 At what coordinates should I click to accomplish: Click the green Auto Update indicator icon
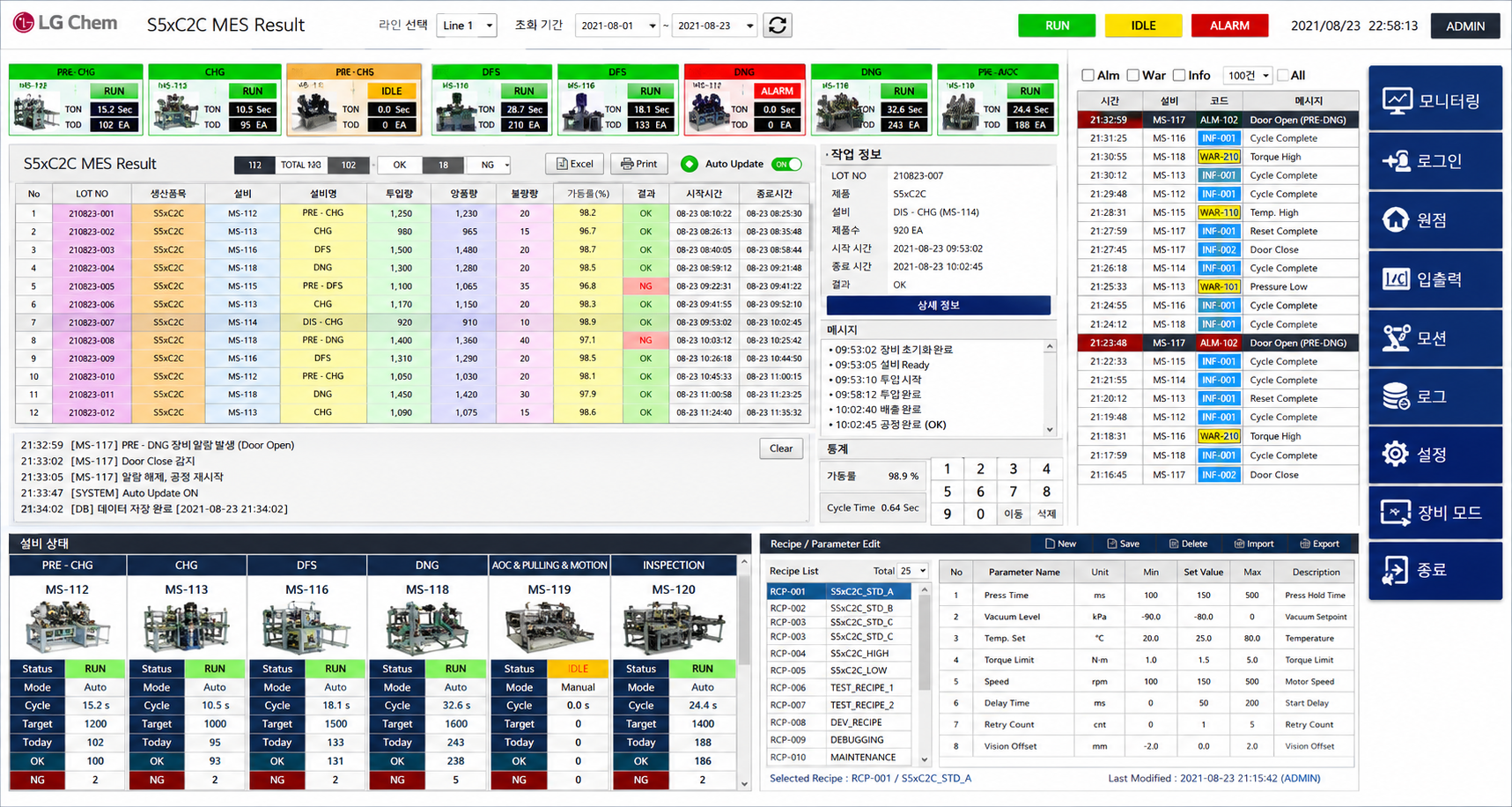coord(690,164)
